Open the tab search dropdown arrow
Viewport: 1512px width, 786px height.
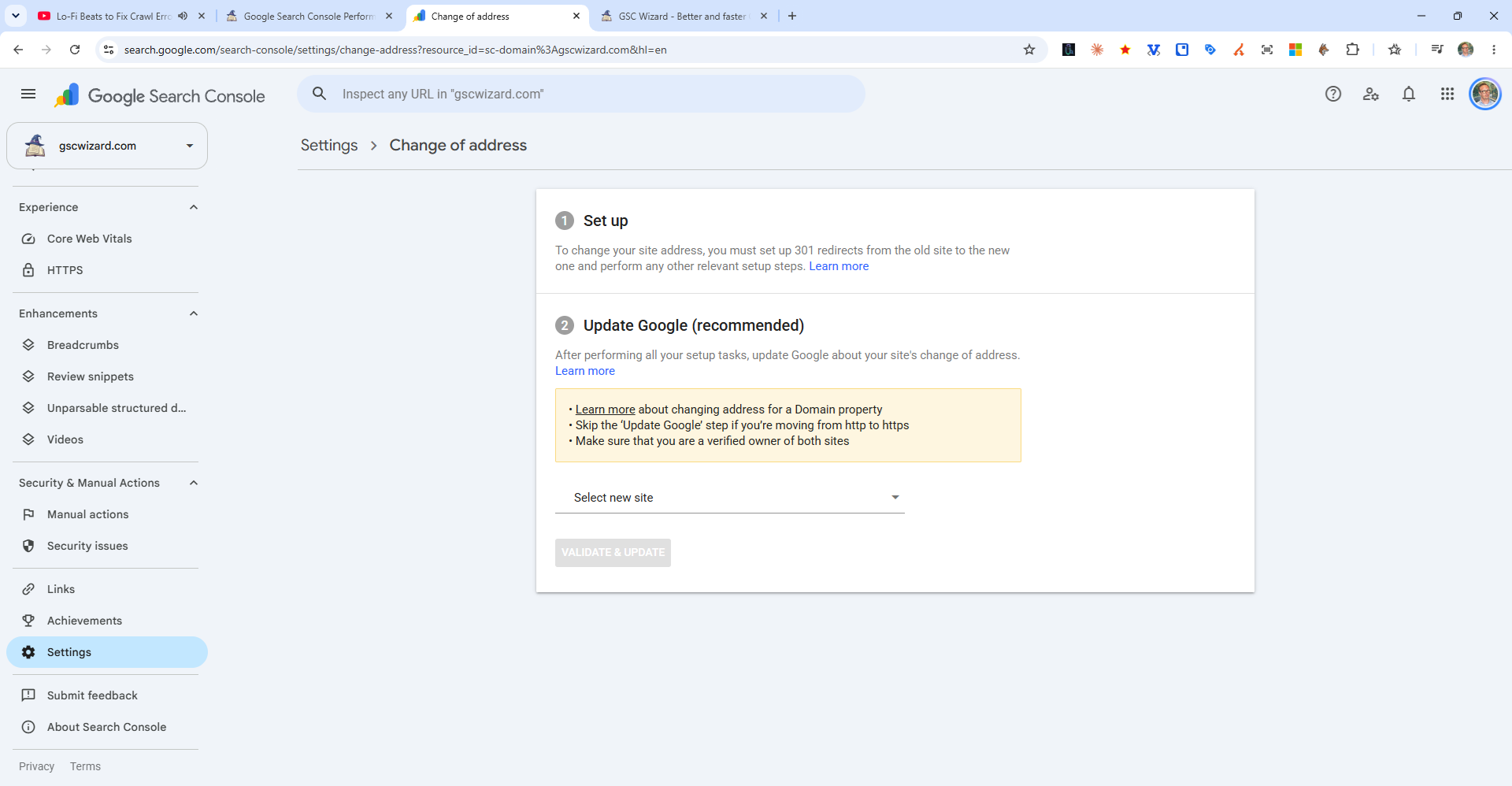pos(16,16)
